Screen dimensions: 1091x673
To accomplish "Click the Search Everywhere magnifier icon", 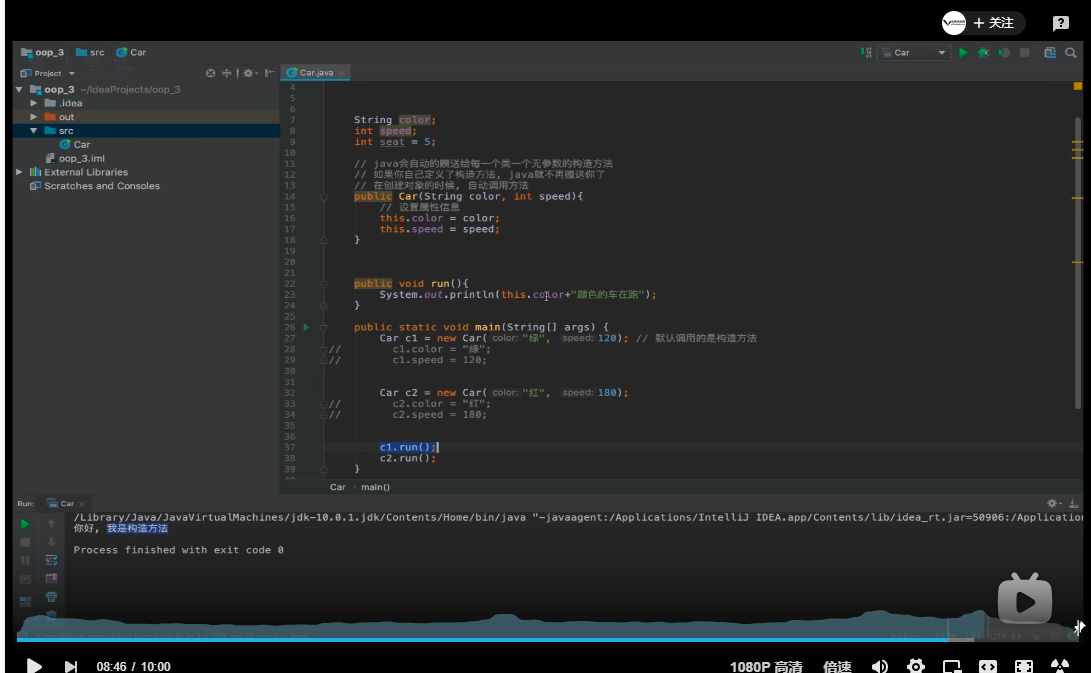I will click(x=1071, y=53).
